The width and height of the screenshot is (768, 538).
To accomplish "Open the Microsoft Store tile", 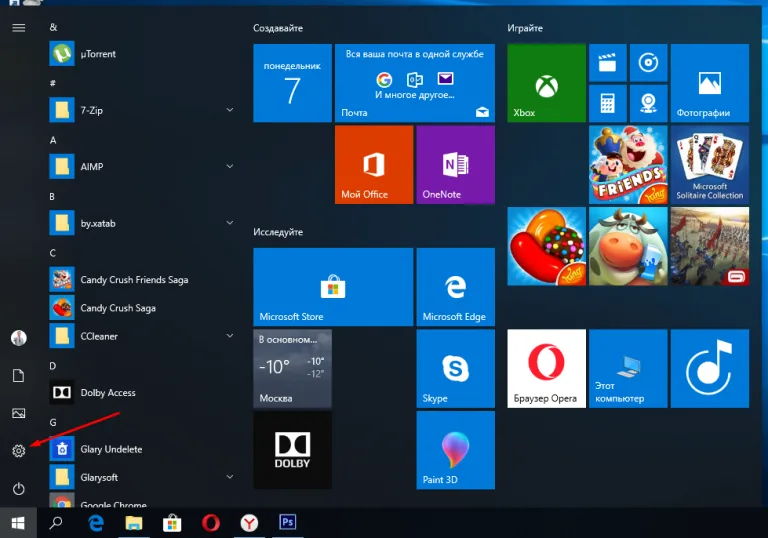I will [x=333, y=287].
